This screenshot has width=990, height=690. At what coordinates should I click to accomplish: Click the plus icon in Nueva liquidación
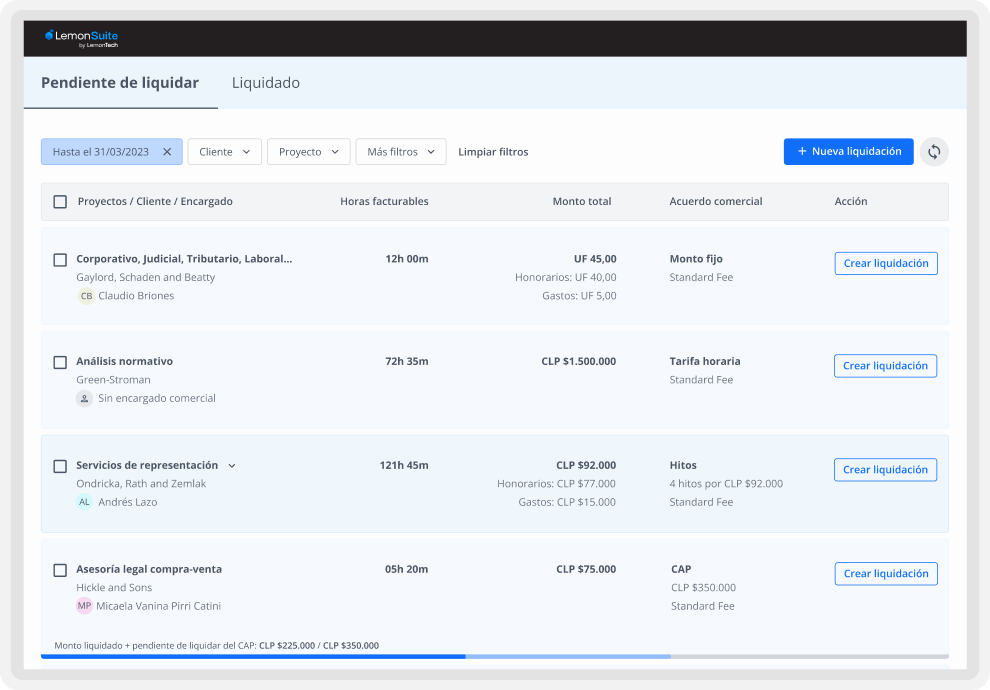click(802, 152)
